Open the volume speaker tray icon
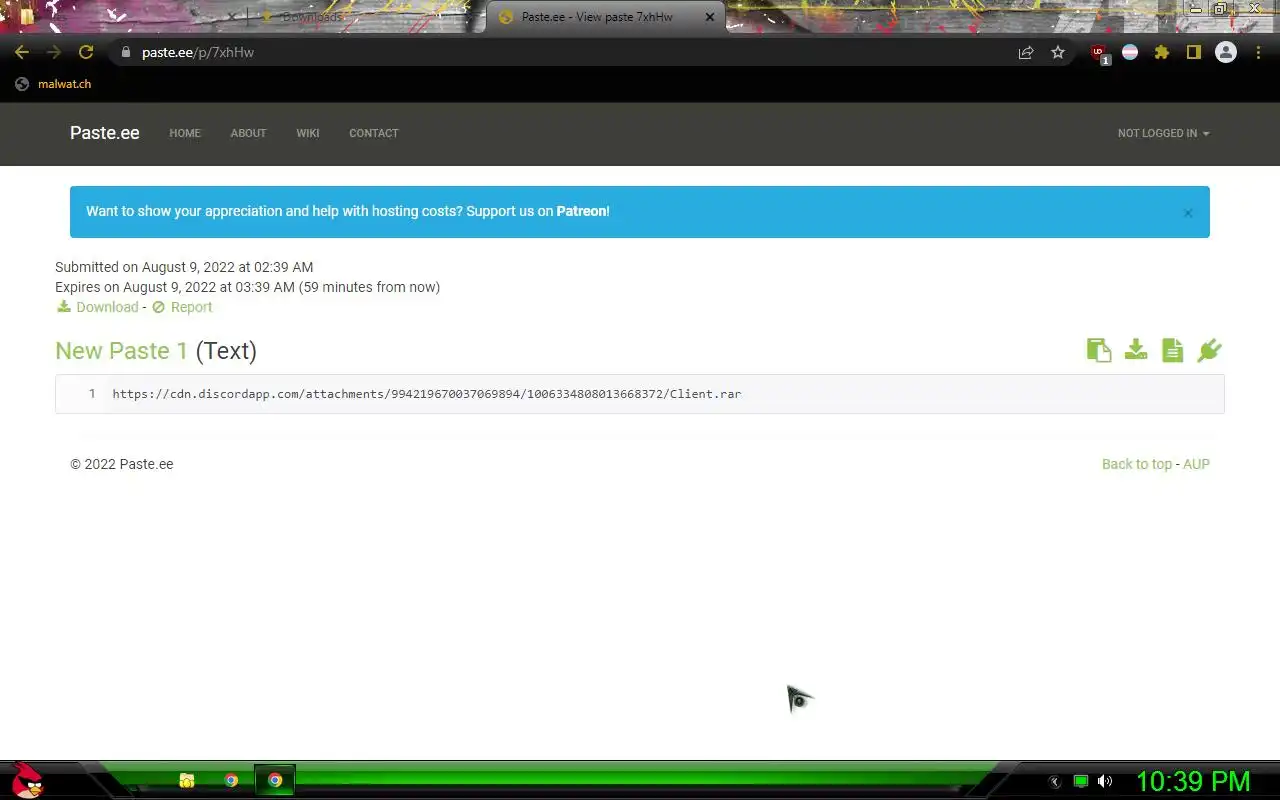The image size is (1280, 800). [x=1105, y=781]
